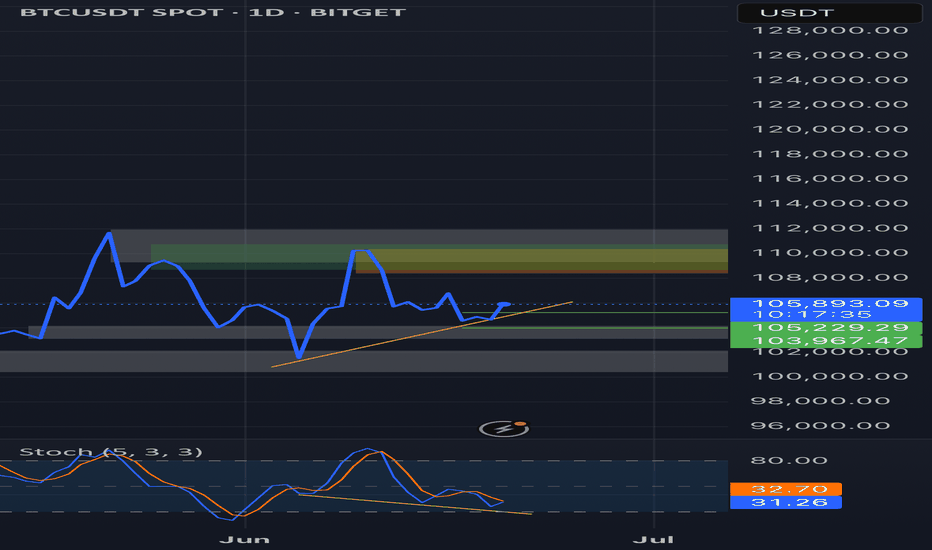Click the 96,000.00 price scale label
The image size is (932, 550).
[820, 425]
